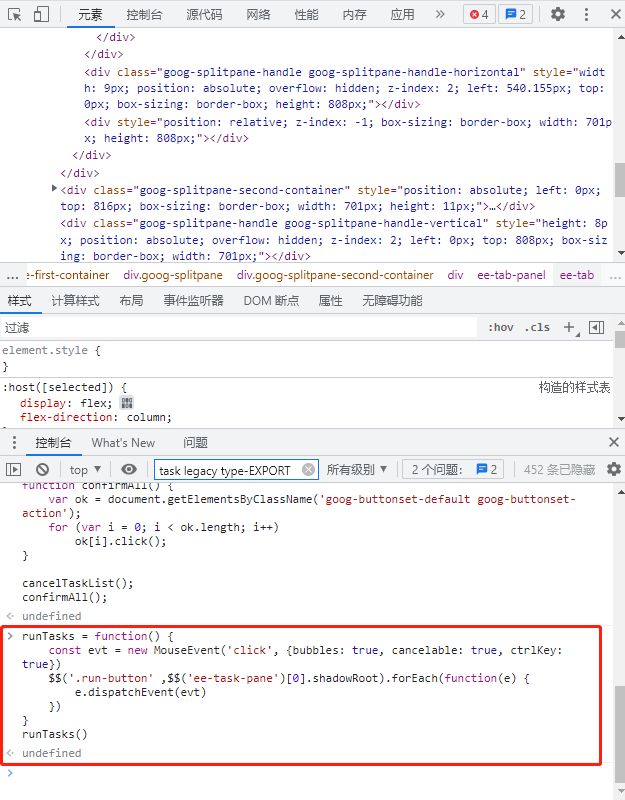Click the 构造的样式表 stylesheet label

[574, 388]
